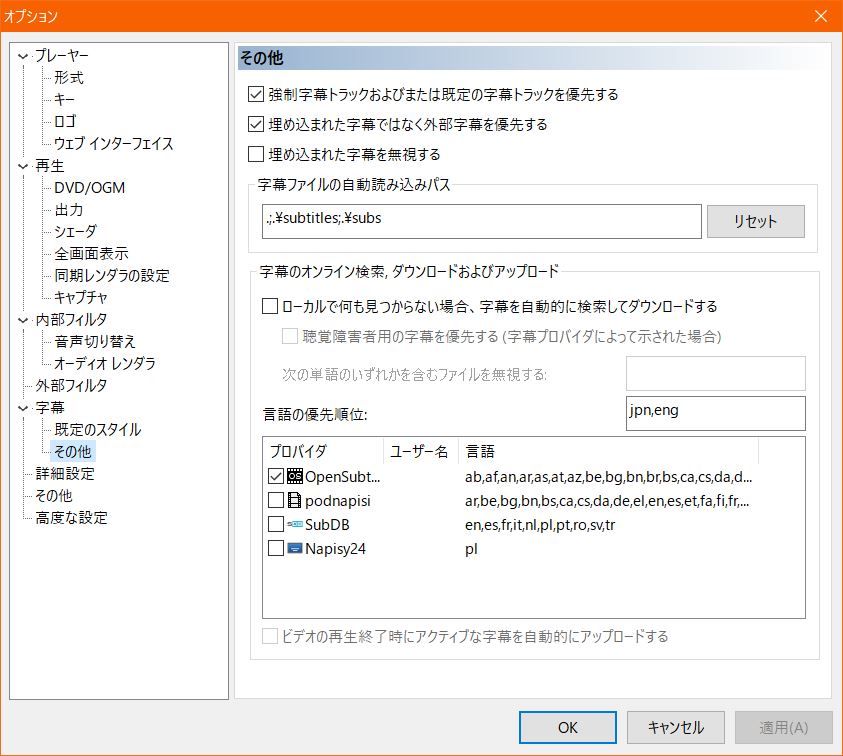Image resolution: width=843 pixels, height=756 pixels.
Task: Uncheck the OpenSubtitles provider checkbox
Action: [276, 476]
